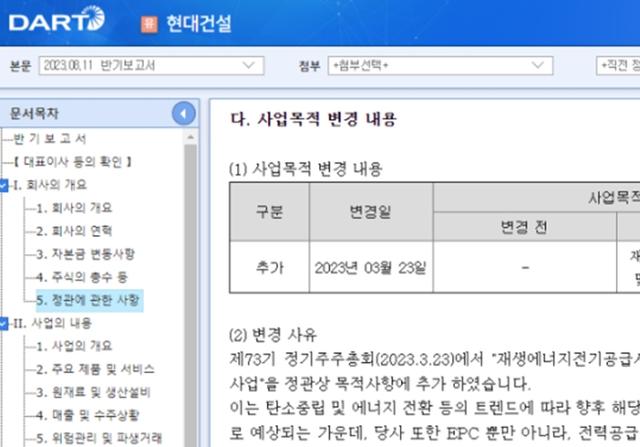Open 2. 주요 제품 및 서비스
The image size is (640, 447).
click(95, 369)
